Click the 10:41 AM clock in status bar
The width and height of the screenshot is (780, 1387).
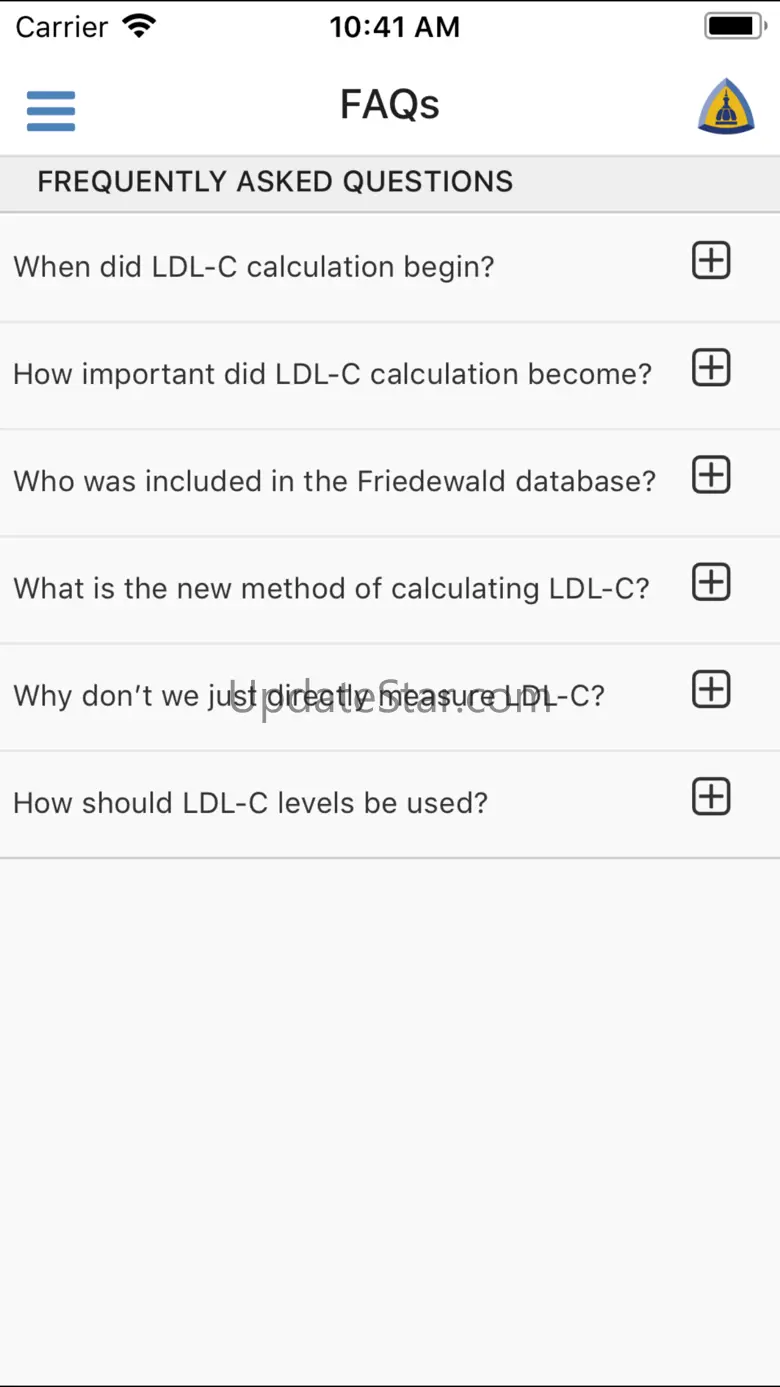pyautogui.click(x=395, y=27)
